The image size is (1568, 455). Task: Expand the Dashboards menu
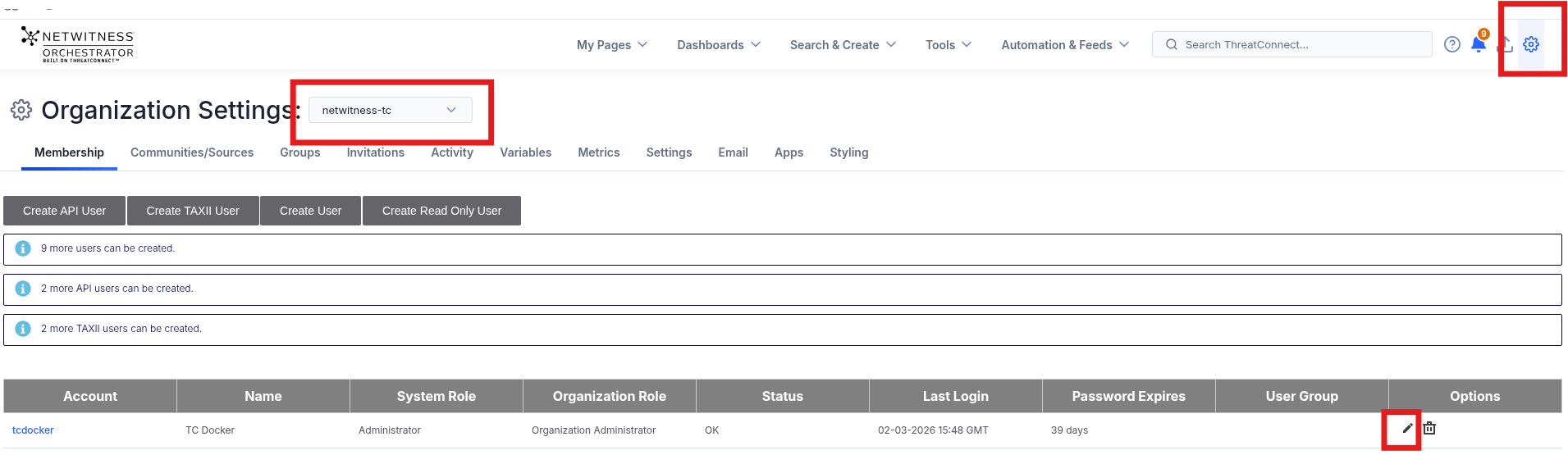tap(719, 44)
